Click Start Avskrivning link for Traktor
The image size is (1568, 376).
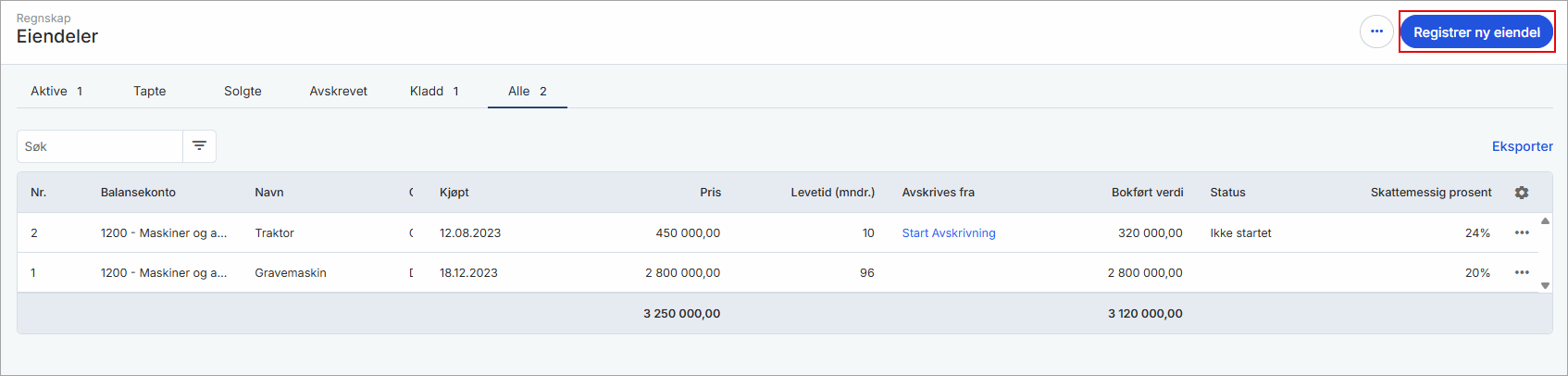pos(949,233)
